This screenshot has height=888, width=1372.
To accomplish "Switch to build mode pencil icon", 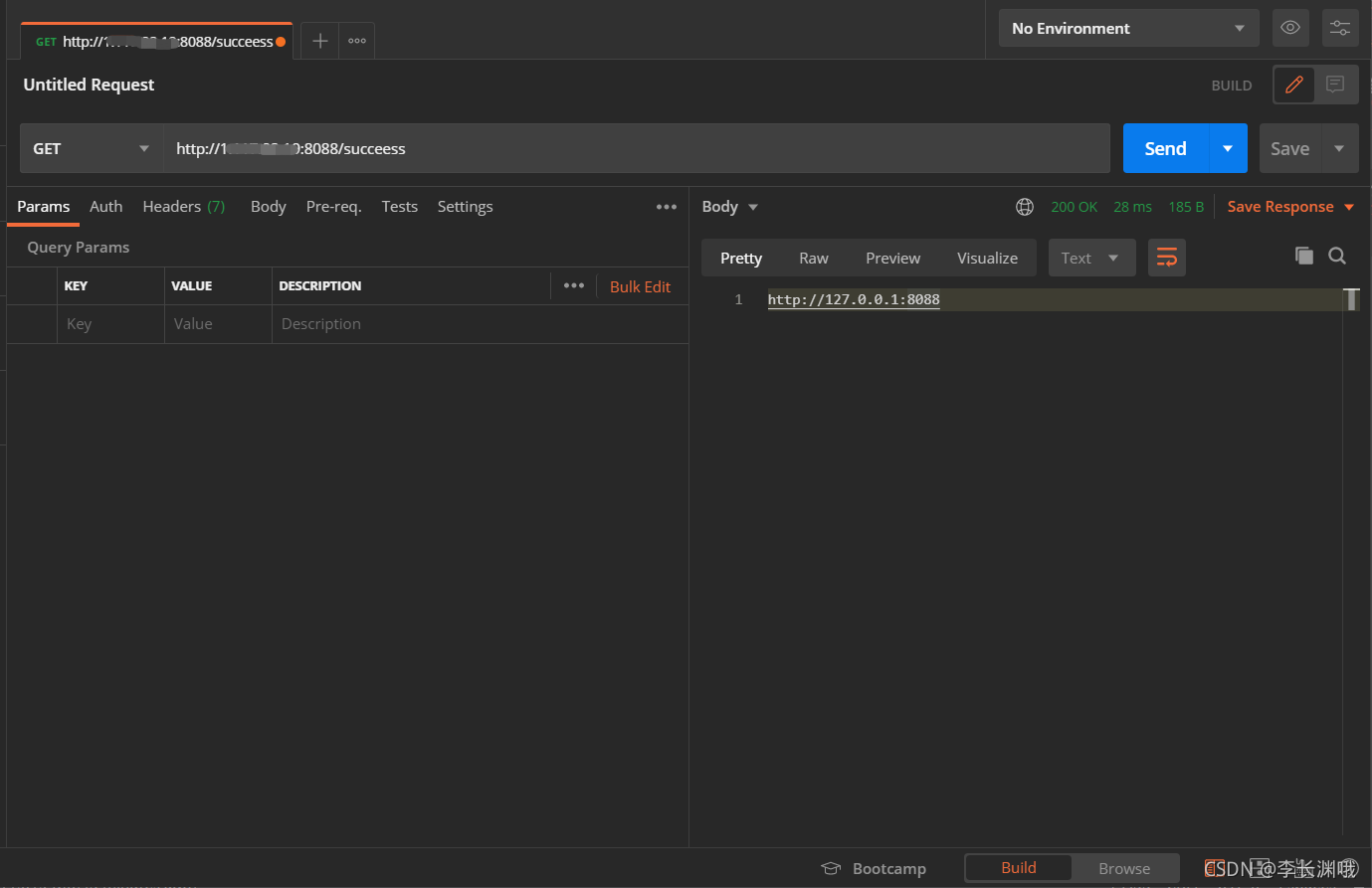I will [x=1294, y=85].
